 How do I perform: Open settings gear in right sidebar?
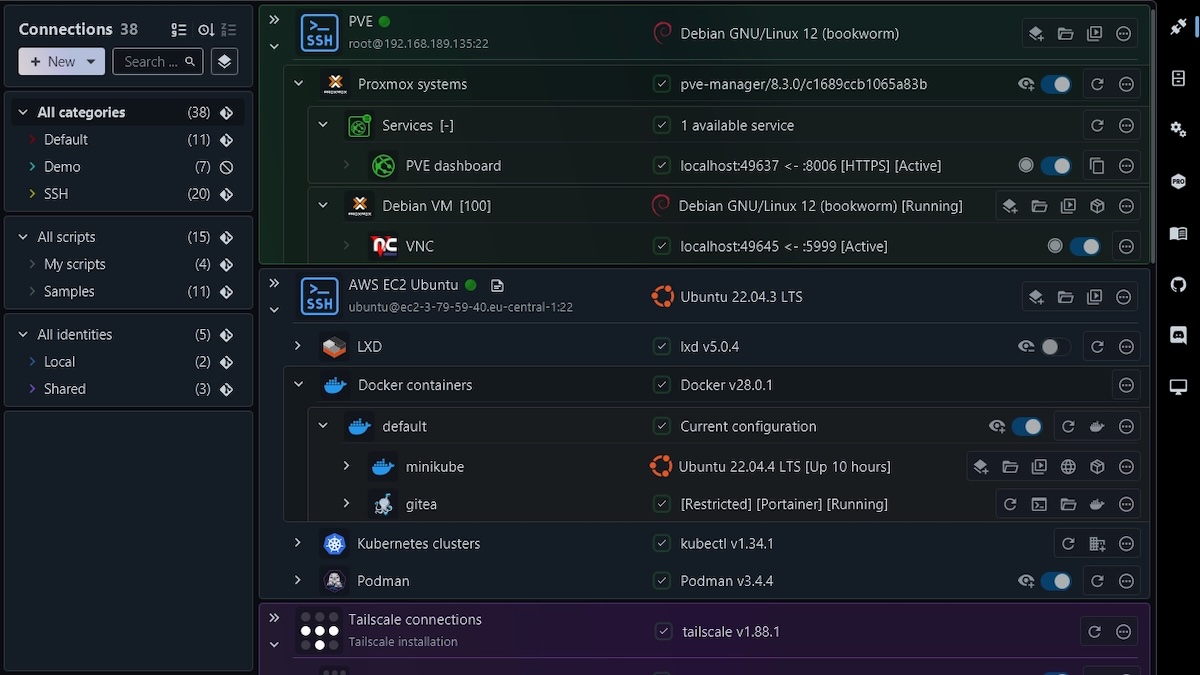(1178, 129)
